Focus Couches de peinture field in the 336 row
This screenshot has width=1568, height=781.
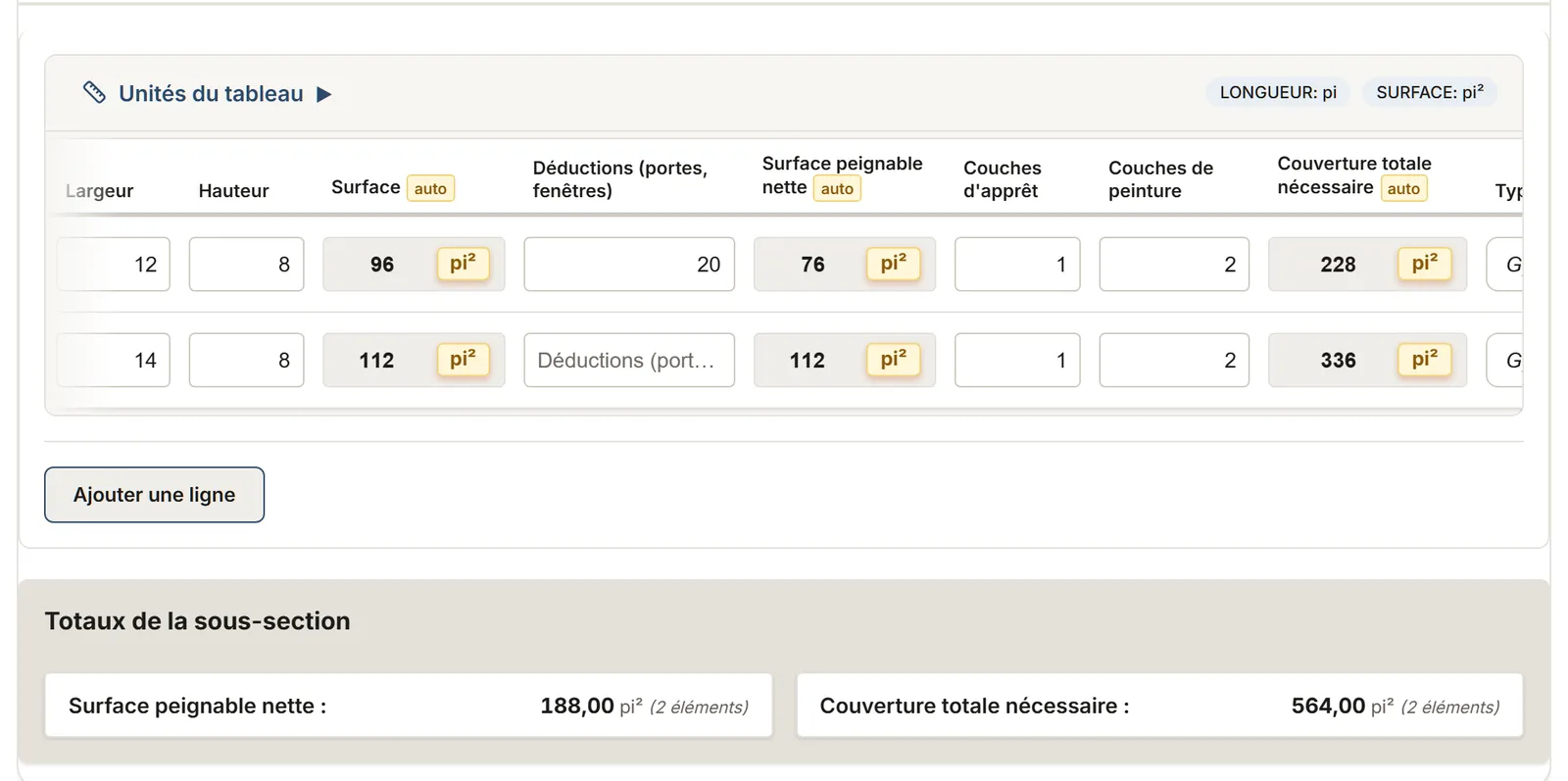1174,361
